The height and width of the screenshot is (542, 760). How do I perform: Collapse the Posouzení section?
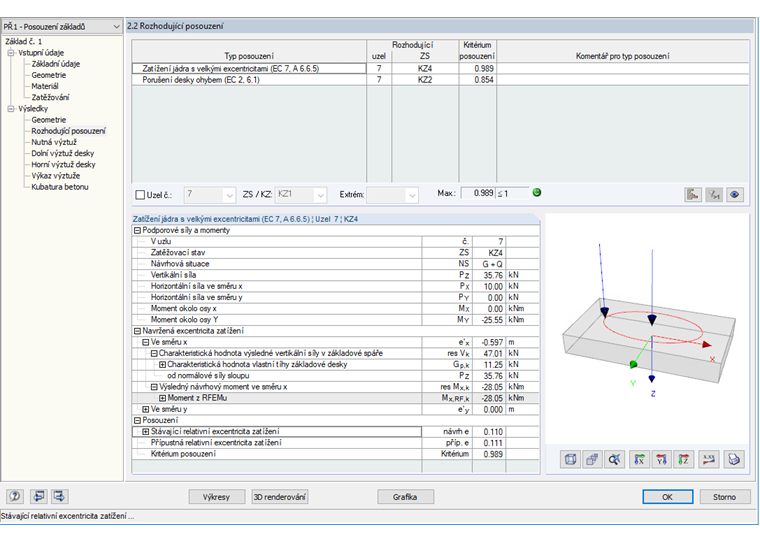[x=137, y=420]
